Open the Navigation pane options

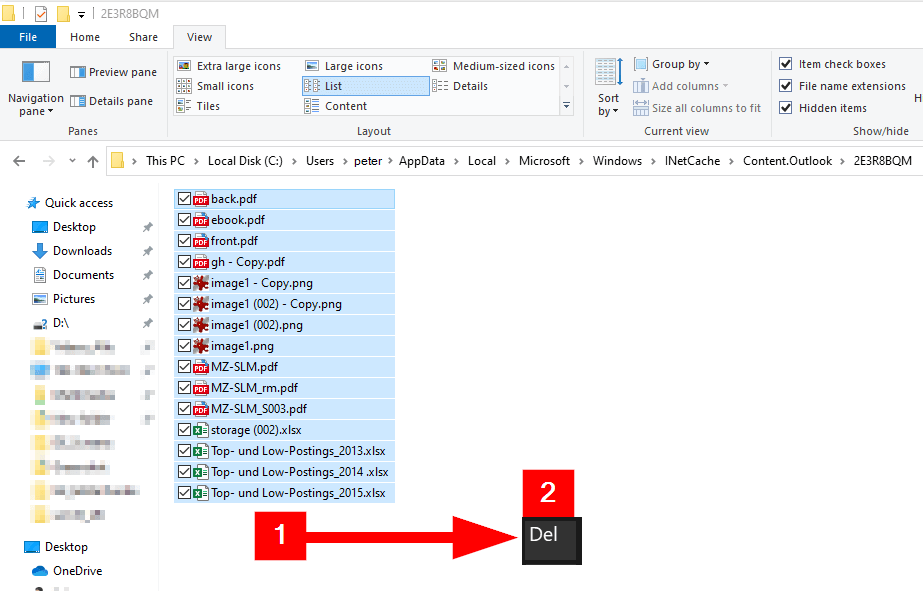click(x=35, y=97)
